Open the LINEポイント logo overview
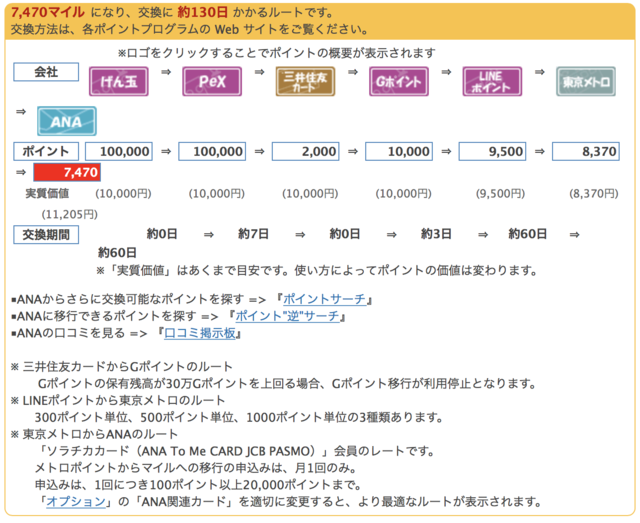The height and width of the screenshot is (523, 640). pos(492,82)
